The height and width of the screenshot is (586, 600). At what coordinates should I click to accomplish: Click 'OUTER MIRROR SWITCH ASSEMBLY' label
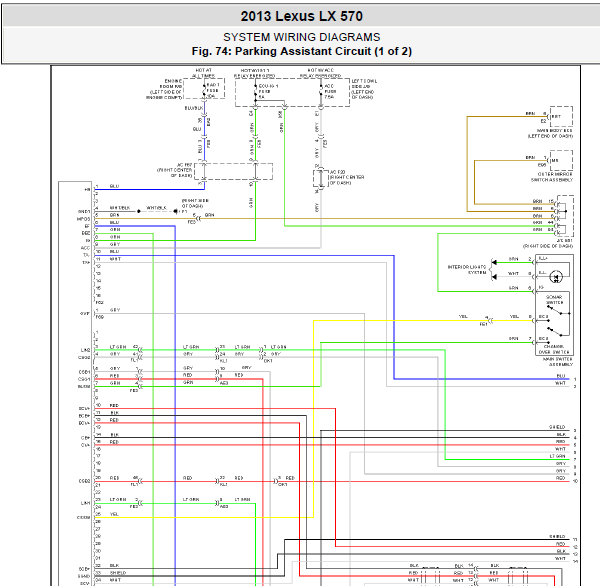tap(552, 177)
